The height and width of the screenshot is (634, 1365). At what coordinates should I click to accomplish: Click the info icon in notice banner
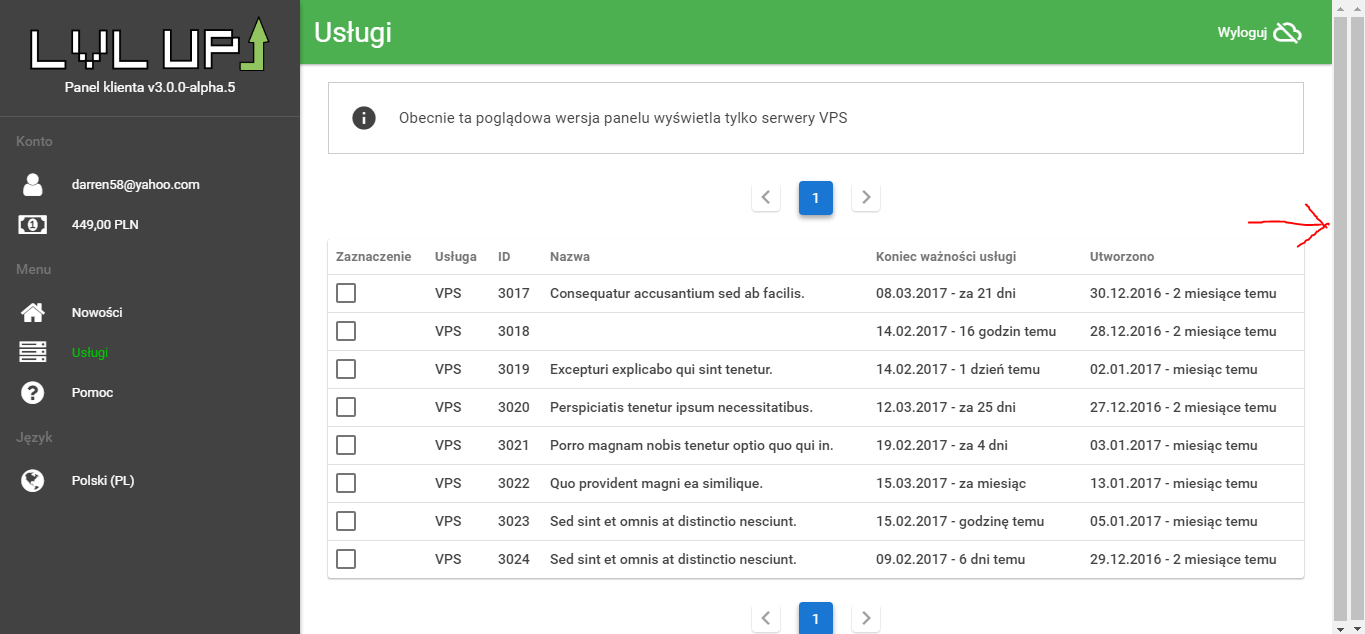(x=364, y=118)
